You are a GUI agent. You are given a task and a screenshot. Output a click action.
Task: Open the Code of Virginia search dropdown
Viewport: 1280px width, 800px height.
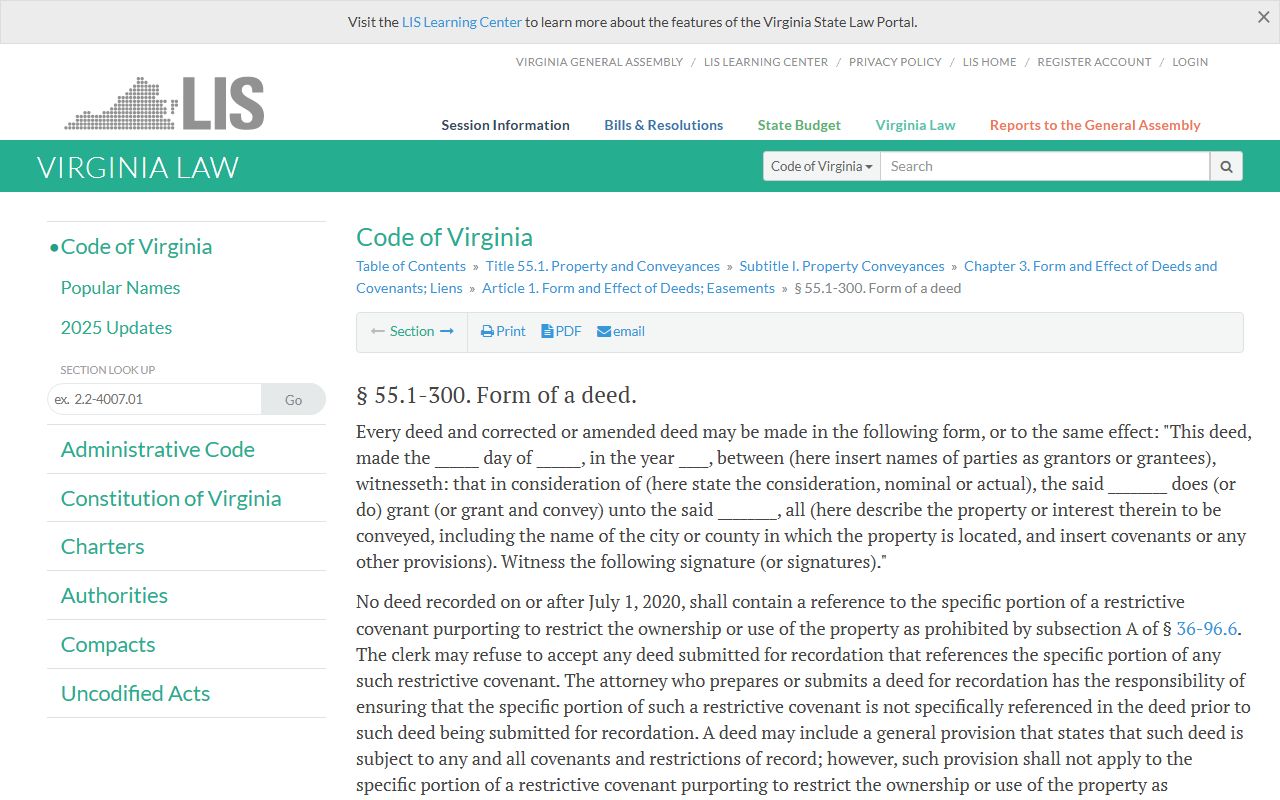[821, 166]
